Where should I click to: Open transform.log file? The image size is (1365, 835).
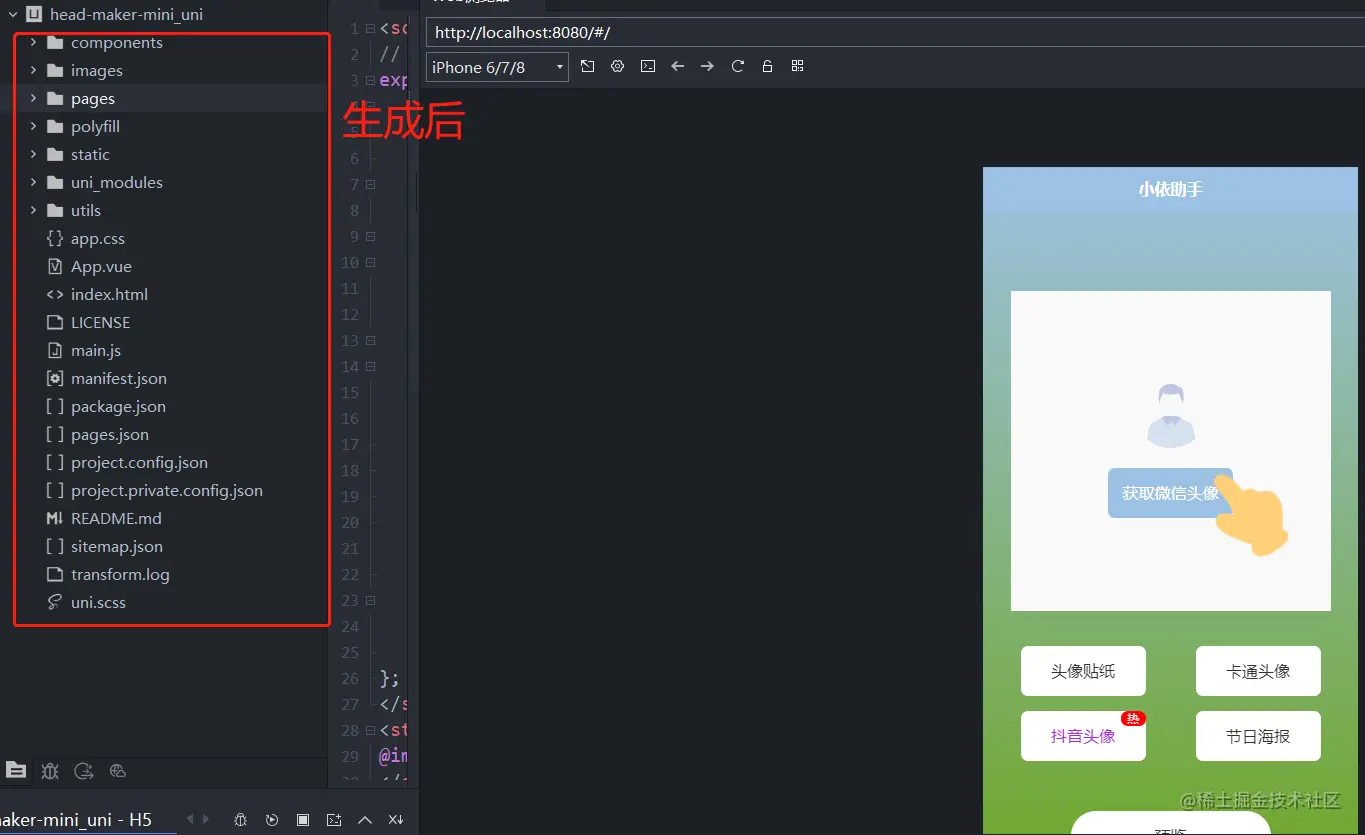click(120, 575)
